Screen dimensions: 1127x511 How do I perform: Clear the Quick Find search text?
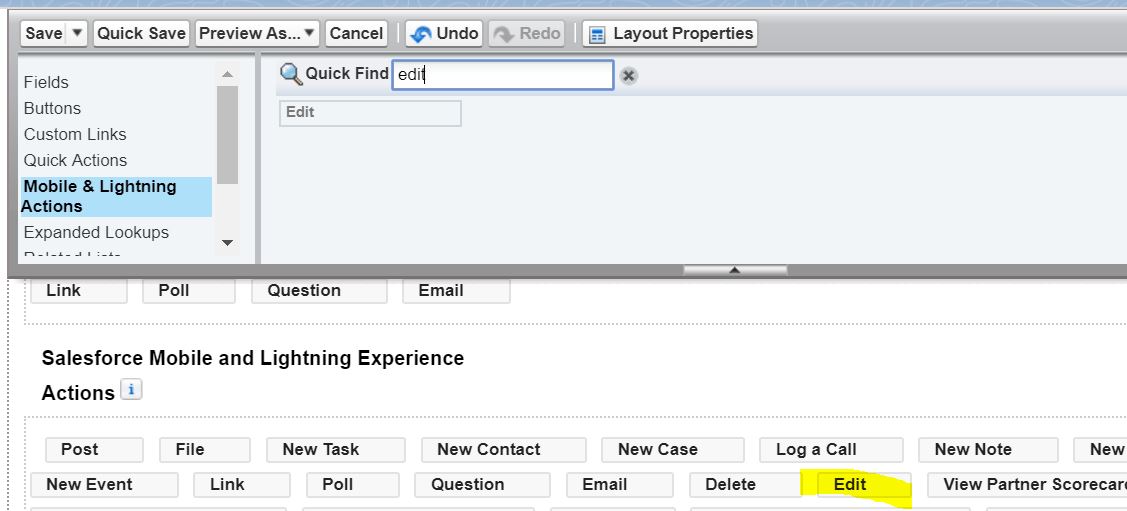click(628, 76)
